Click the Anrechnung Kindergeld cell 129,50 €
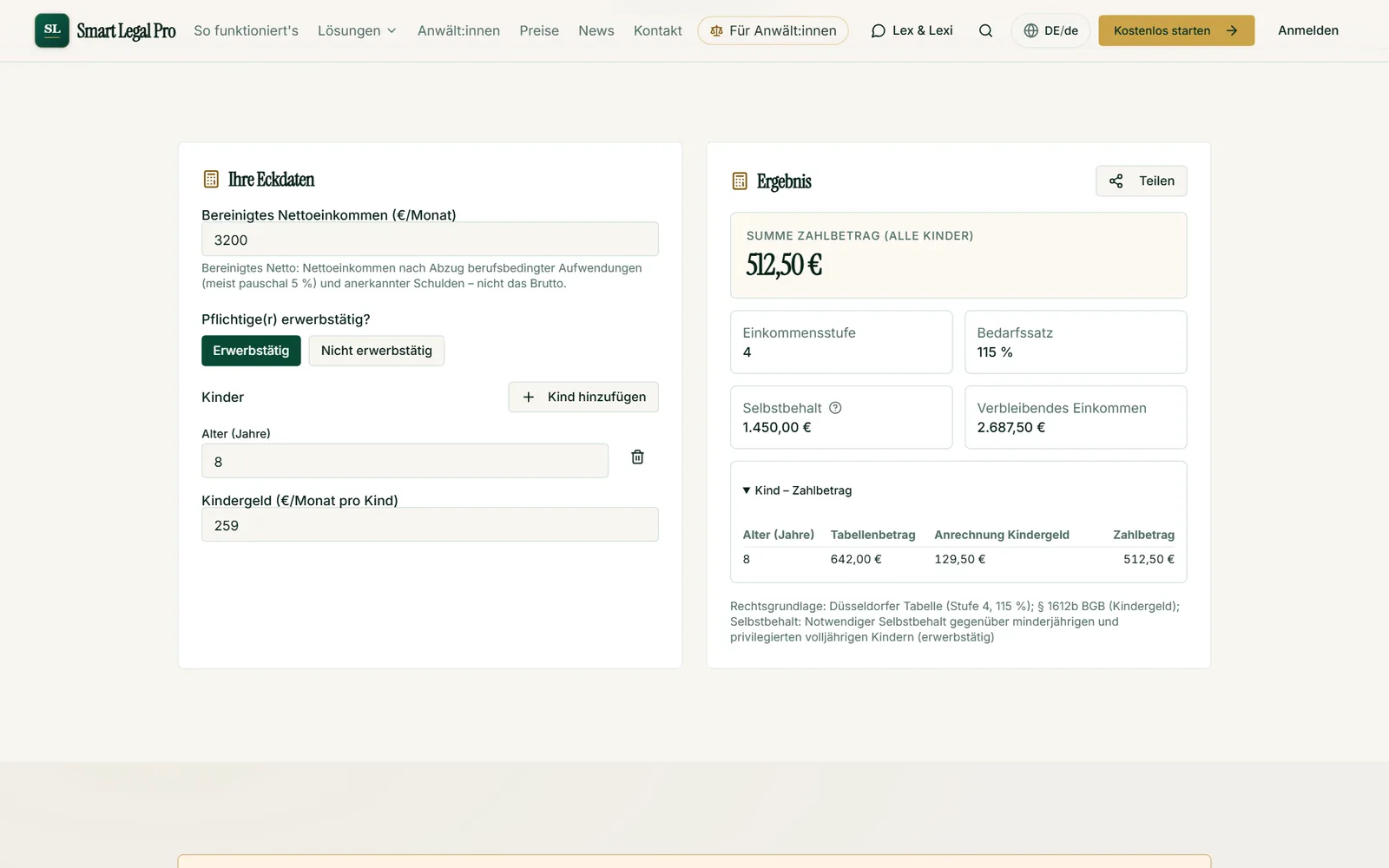 point(960,559)
